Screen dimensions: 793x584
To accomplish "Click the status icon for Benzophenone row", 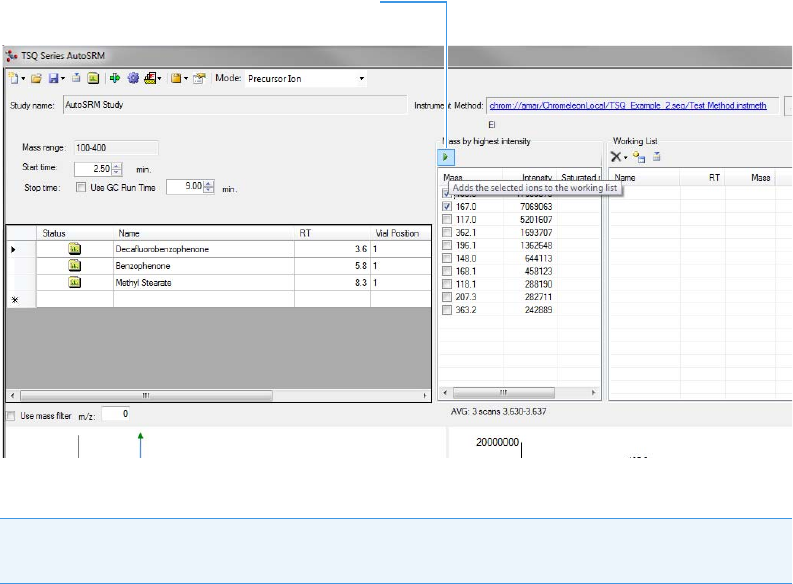I will click(x=74, y=266).
